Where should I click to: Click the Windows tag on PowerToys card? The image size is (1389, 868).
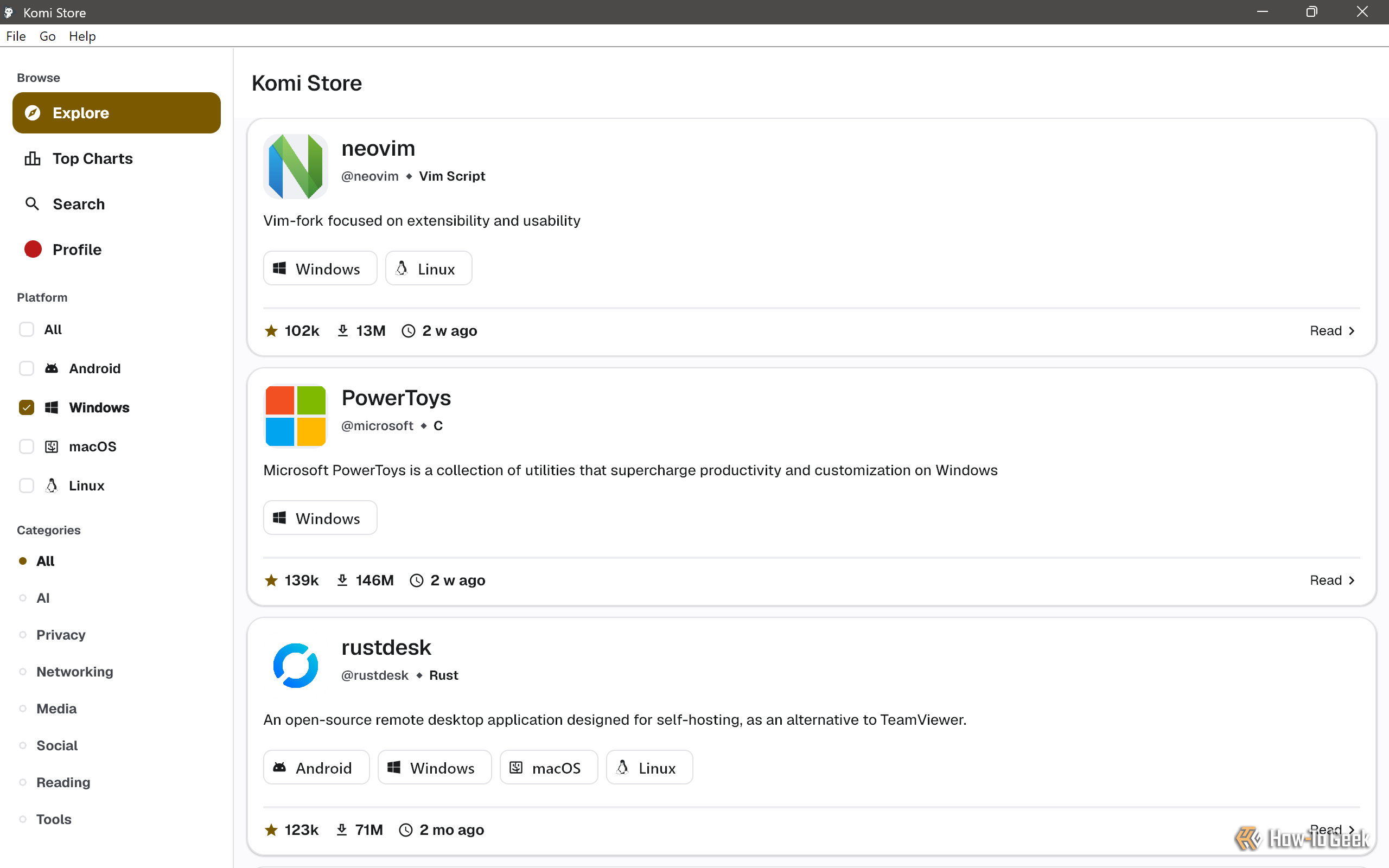320,518
